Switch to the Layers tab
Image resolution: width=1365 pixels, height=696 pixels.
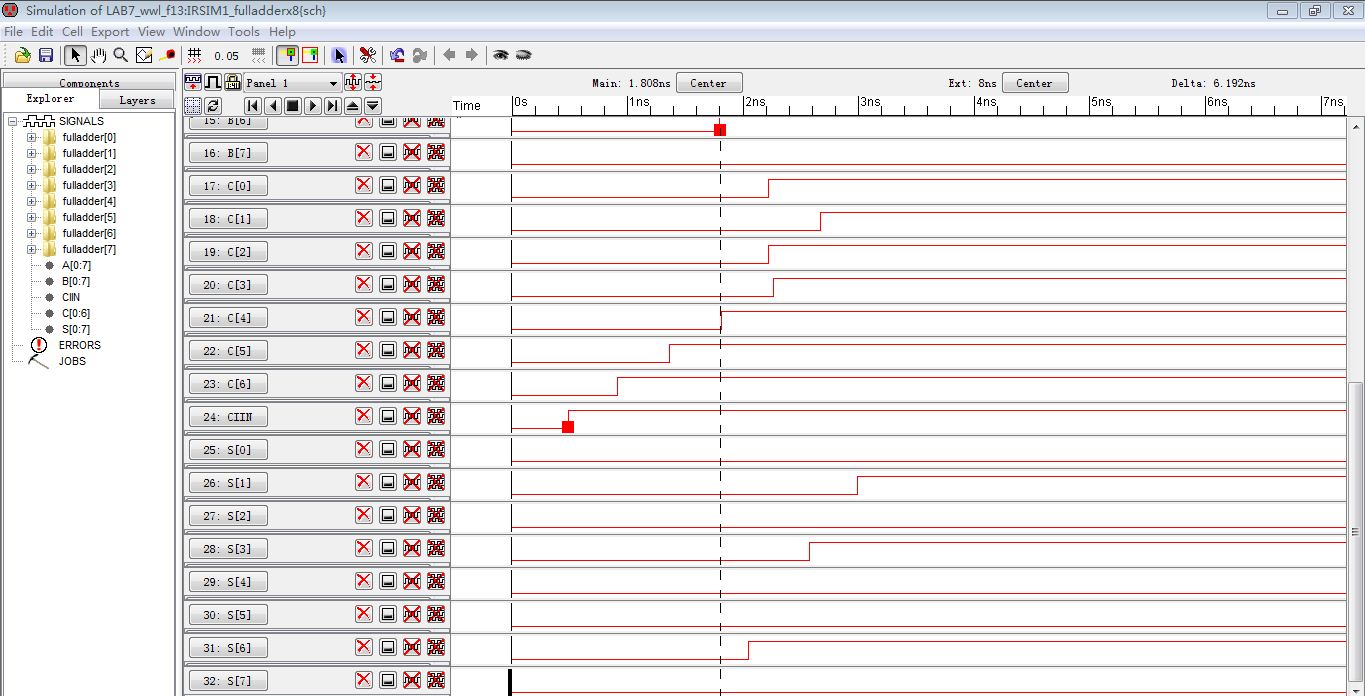point(137,100)
